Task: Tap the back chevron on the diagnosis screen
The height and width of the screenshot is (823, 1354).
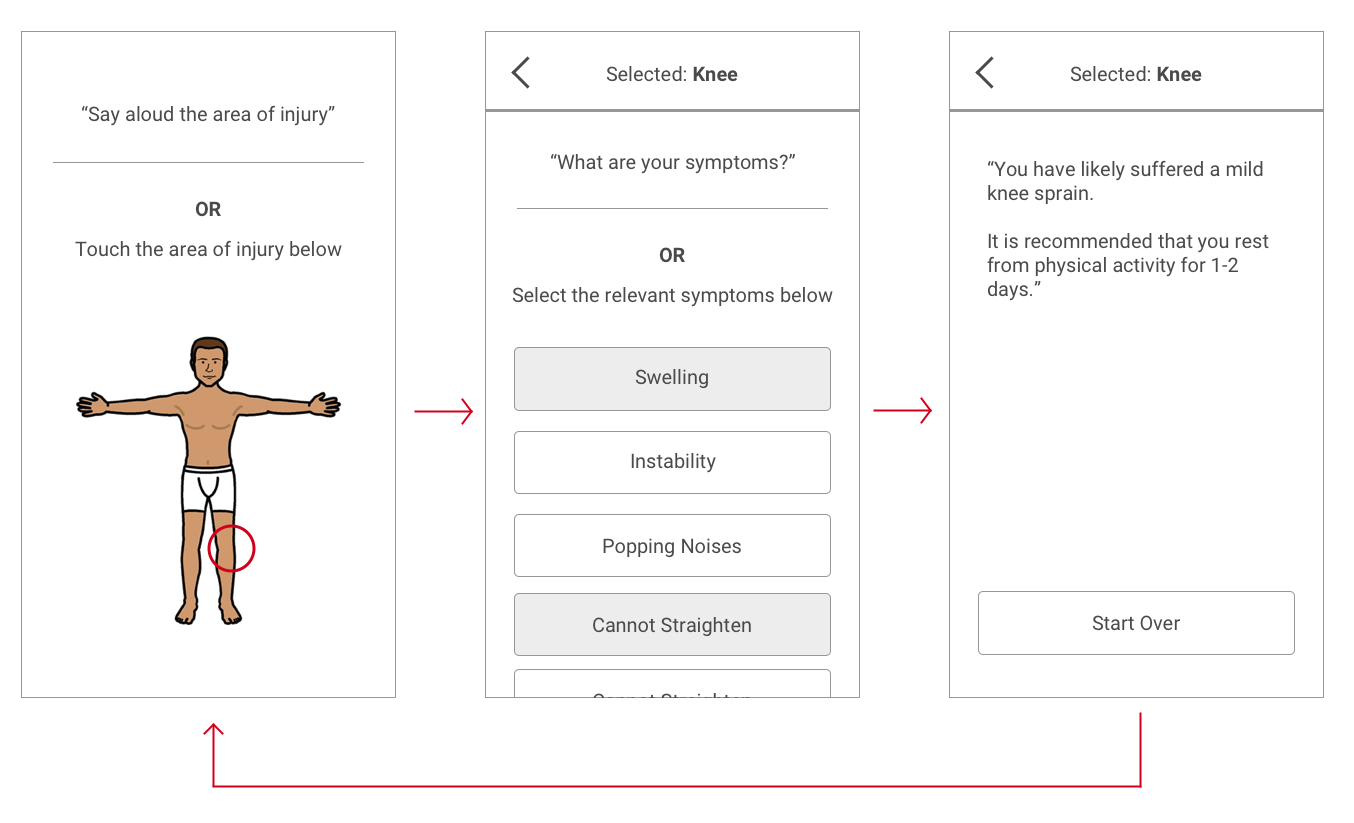Action: (x=984, y=73)
